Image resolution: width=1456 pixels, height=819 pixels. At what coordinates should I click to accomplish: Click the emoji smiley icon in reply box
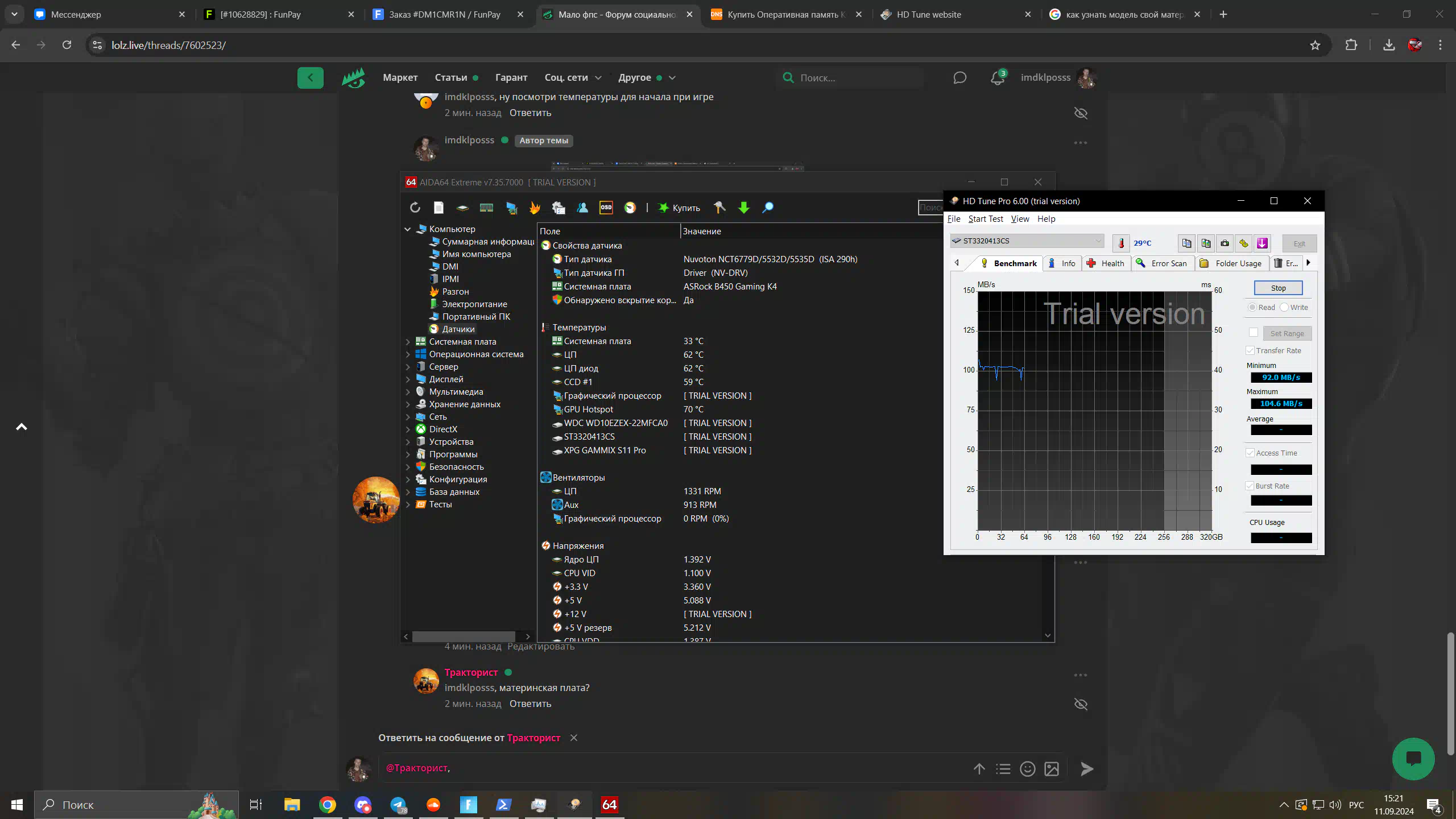(1027, 769)
